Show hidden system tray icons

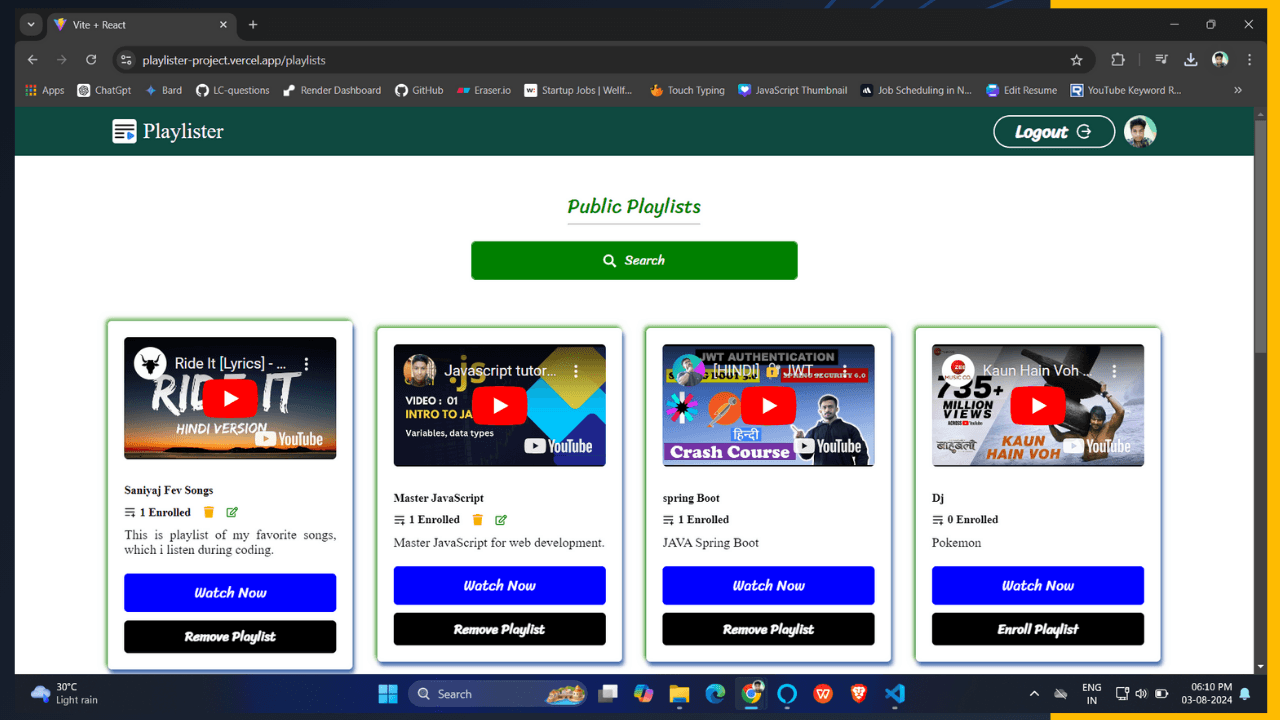point(1034,694)
